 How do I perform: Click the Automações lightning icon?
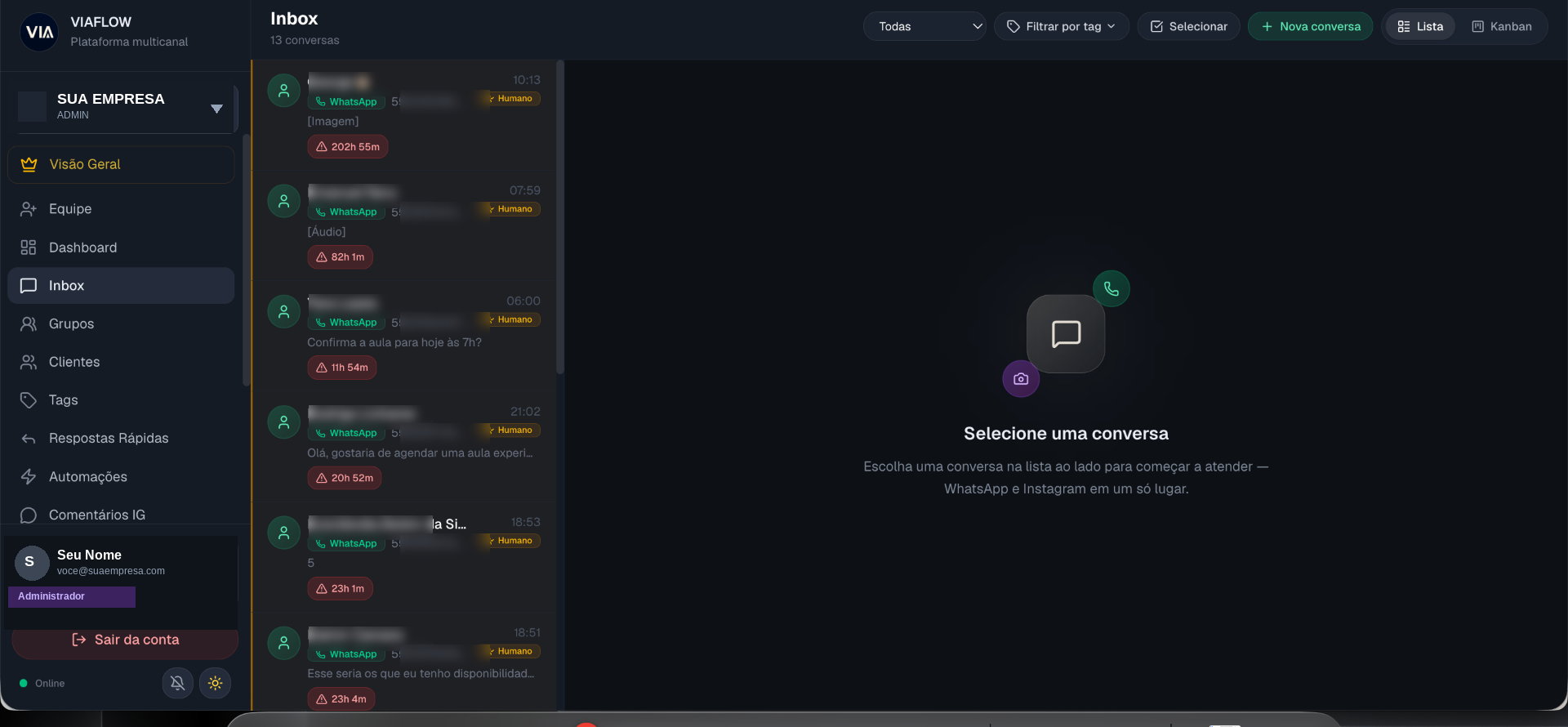(x=29, y=476)
